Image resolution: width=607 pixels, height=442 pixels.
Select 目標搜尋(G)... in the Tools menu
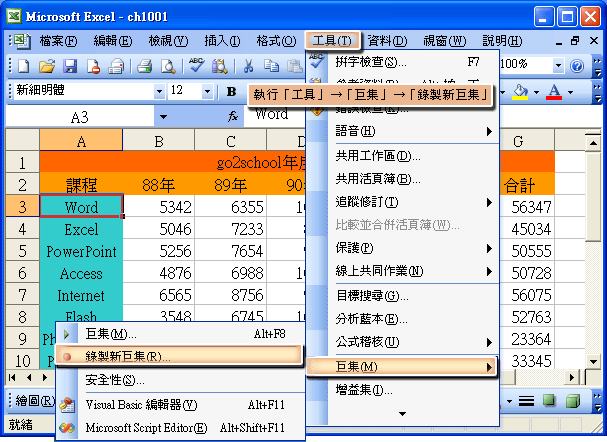(402, 296)
